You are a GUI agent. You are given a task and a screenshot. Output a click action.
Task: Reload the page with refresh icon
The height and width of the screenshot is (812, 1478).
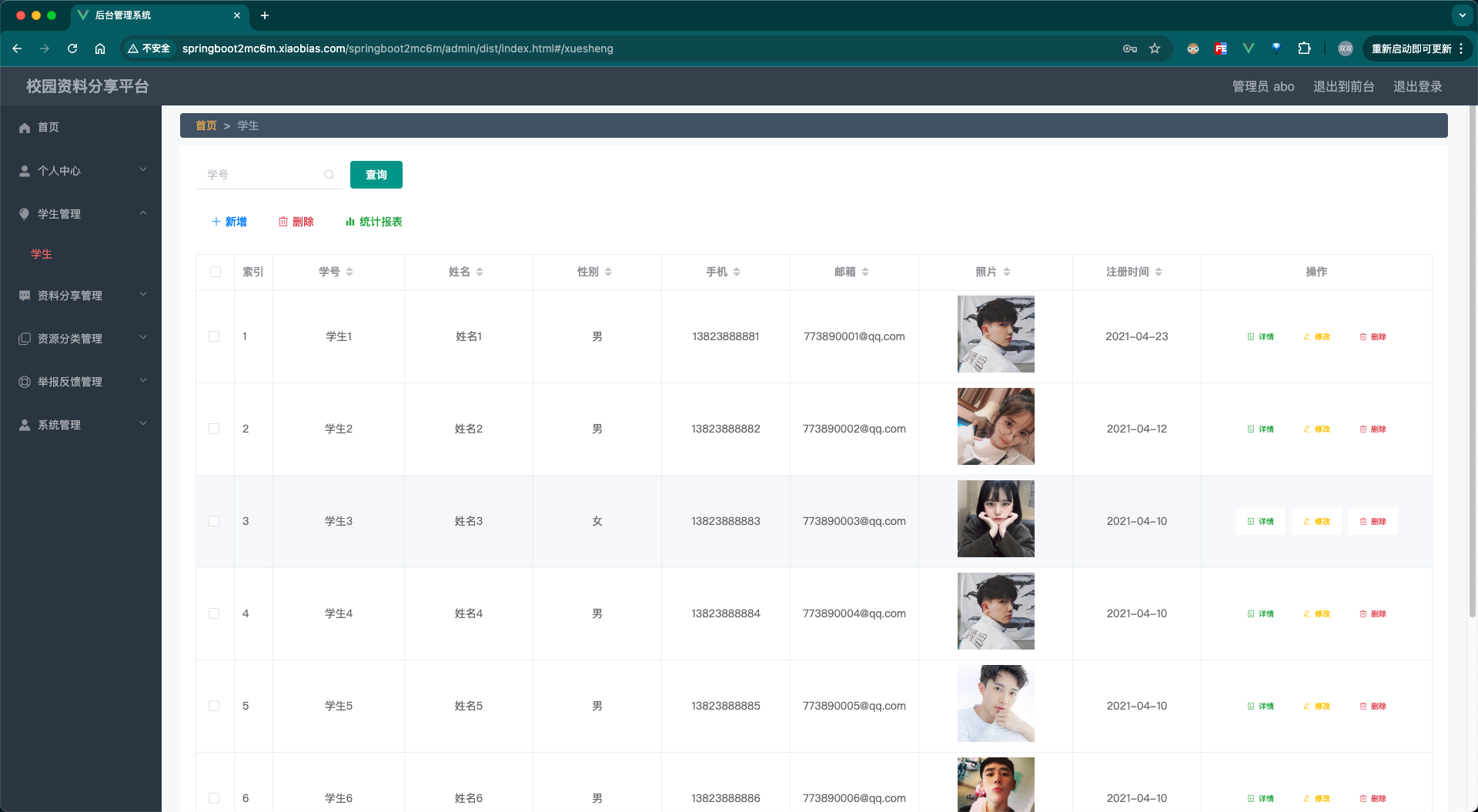[x=72, y=48]
